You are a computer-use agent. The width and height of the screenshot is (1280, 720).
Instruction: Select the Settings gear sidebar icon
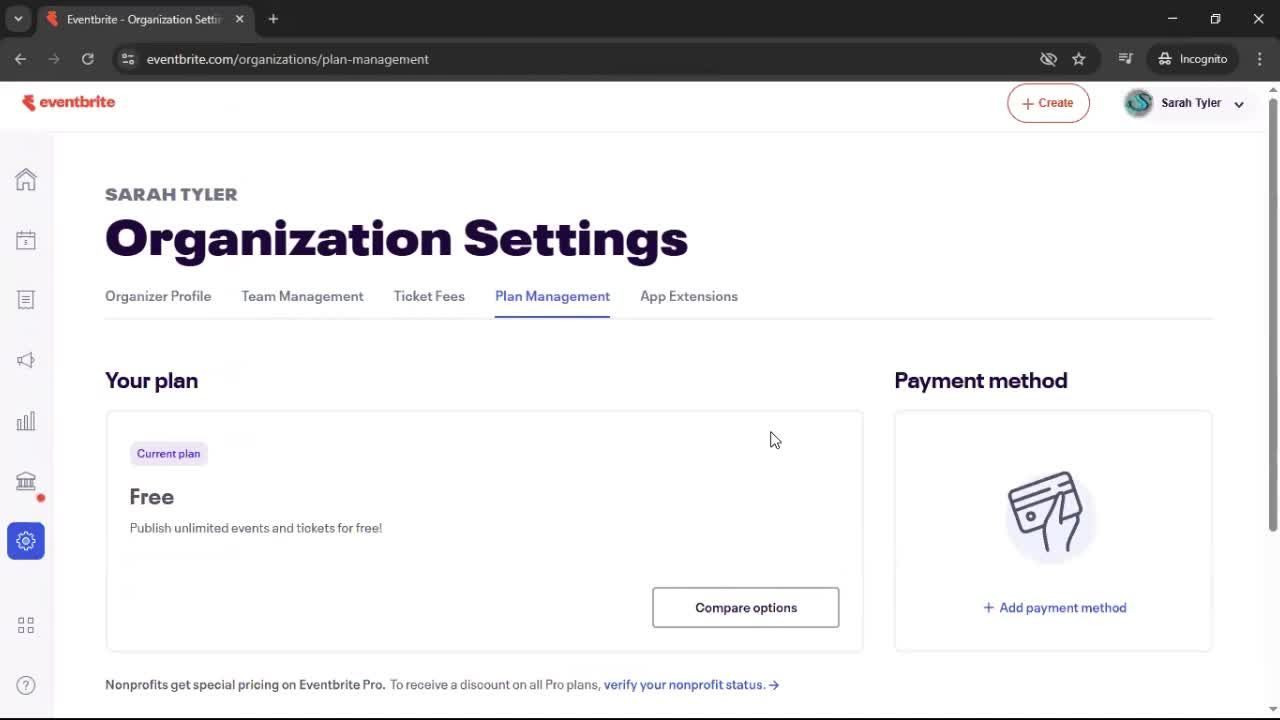26,541
